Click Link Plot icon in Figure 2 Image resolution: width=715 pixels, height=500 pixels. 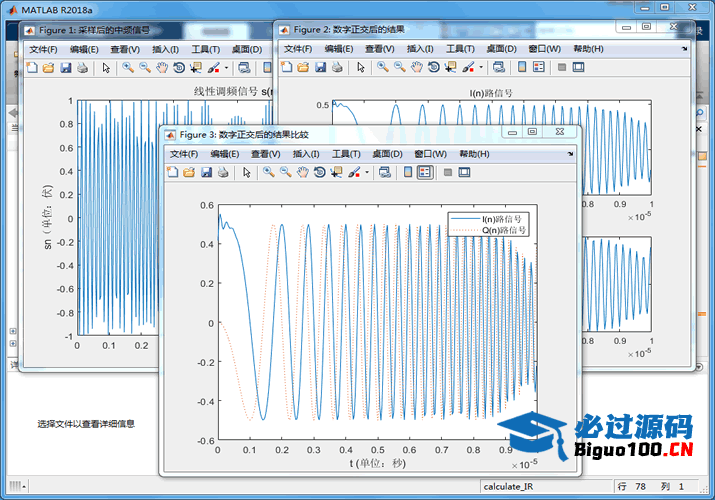498,67
